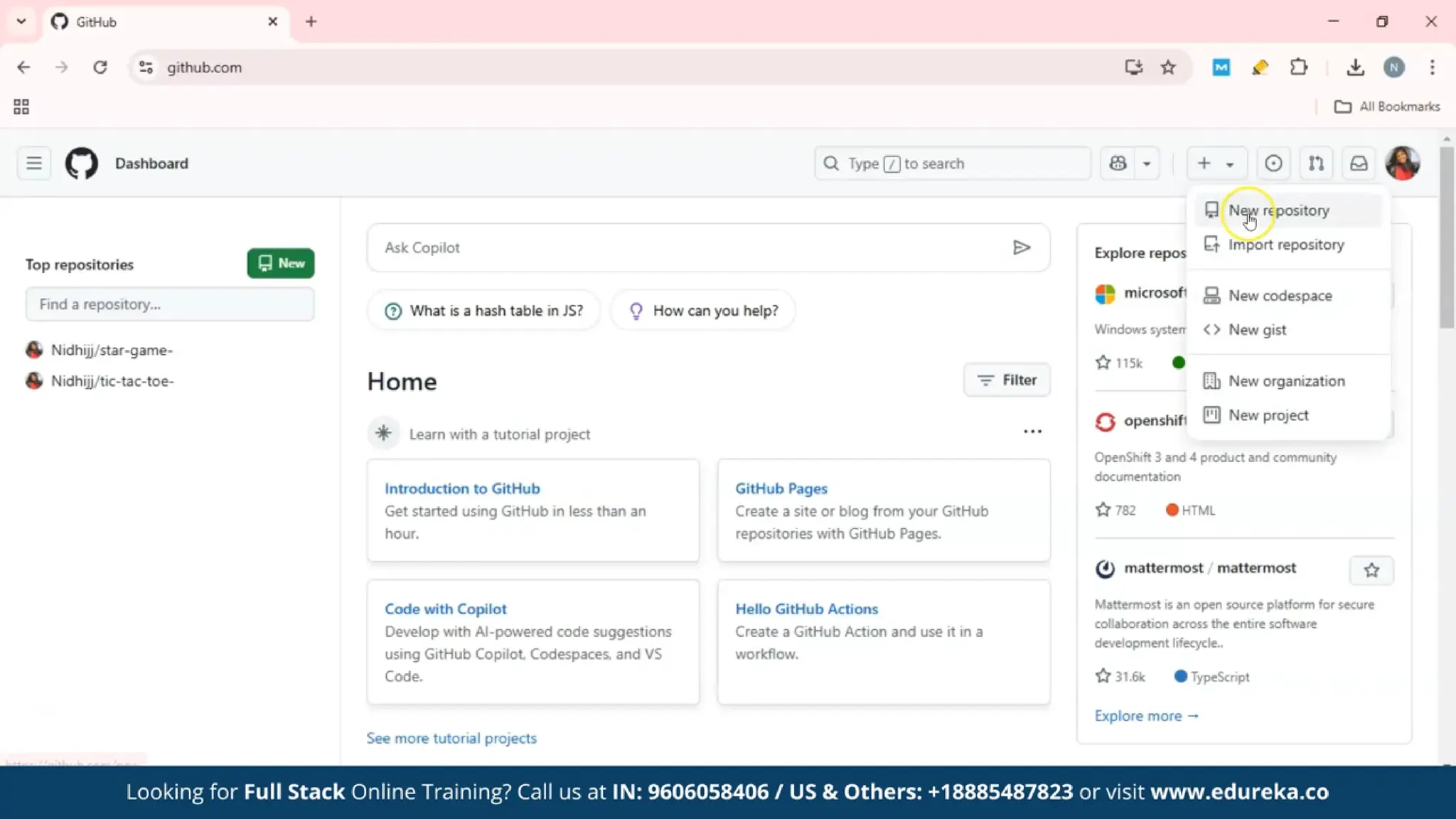This screenshot has height=819, width=1456.
Task: Click the view site information icon
Action: click(146, 68)
